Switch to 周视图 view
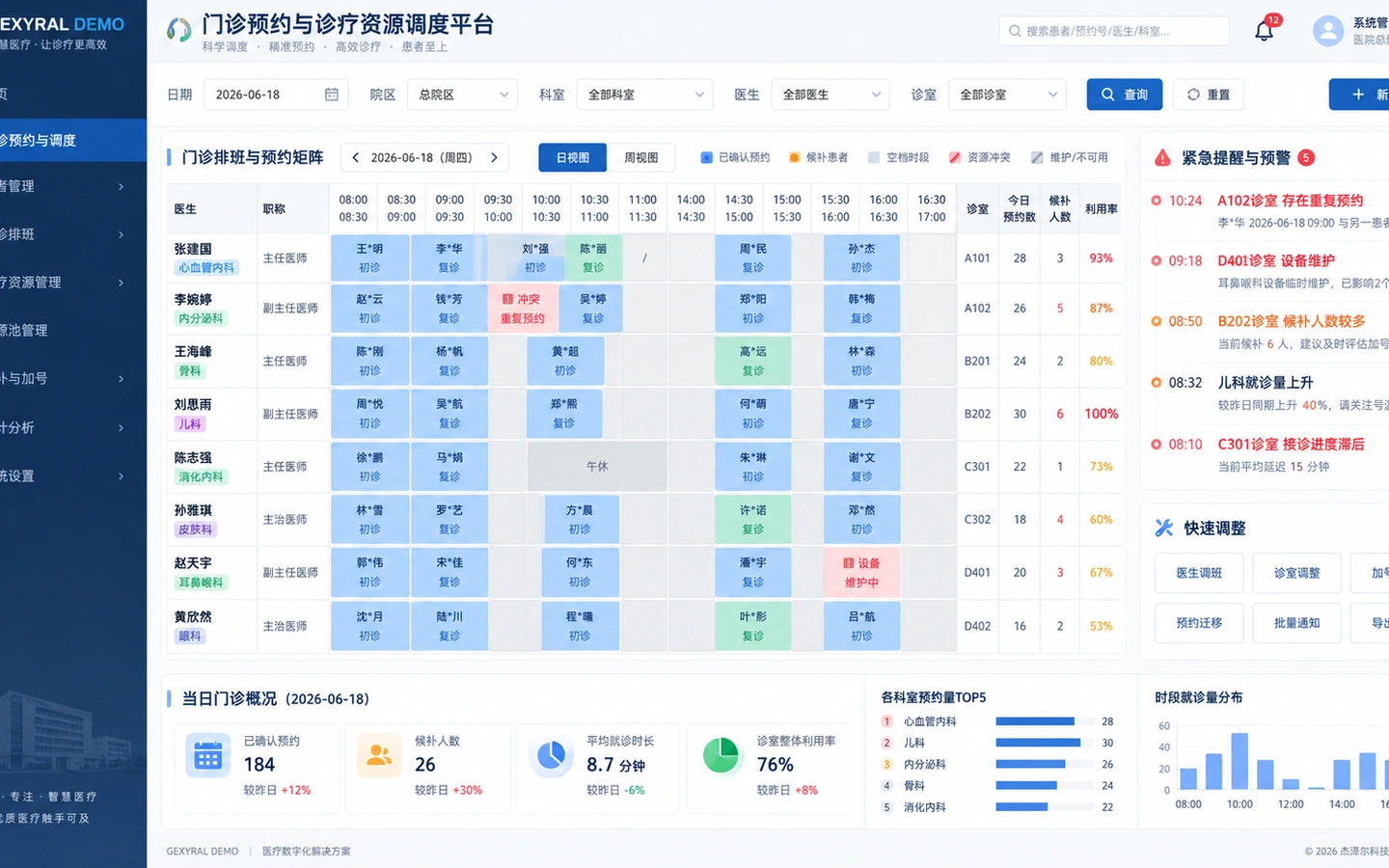 (x=640, y=157)
